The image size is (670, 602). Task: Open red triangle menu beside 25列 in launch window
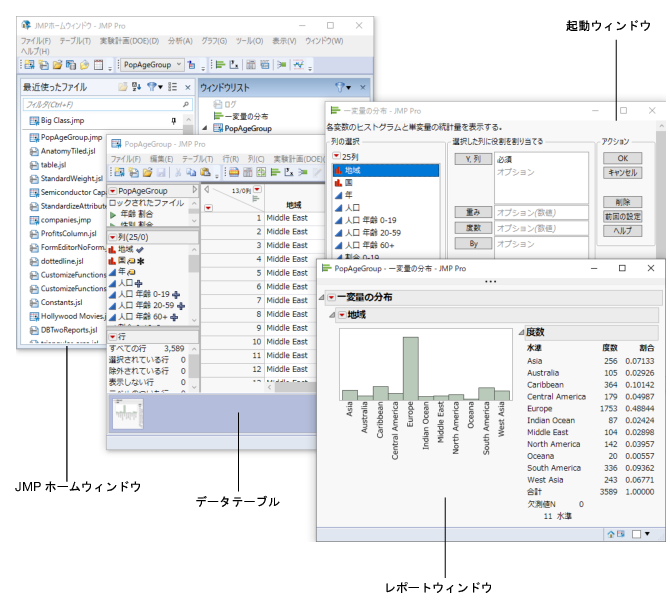pos(336,156)
